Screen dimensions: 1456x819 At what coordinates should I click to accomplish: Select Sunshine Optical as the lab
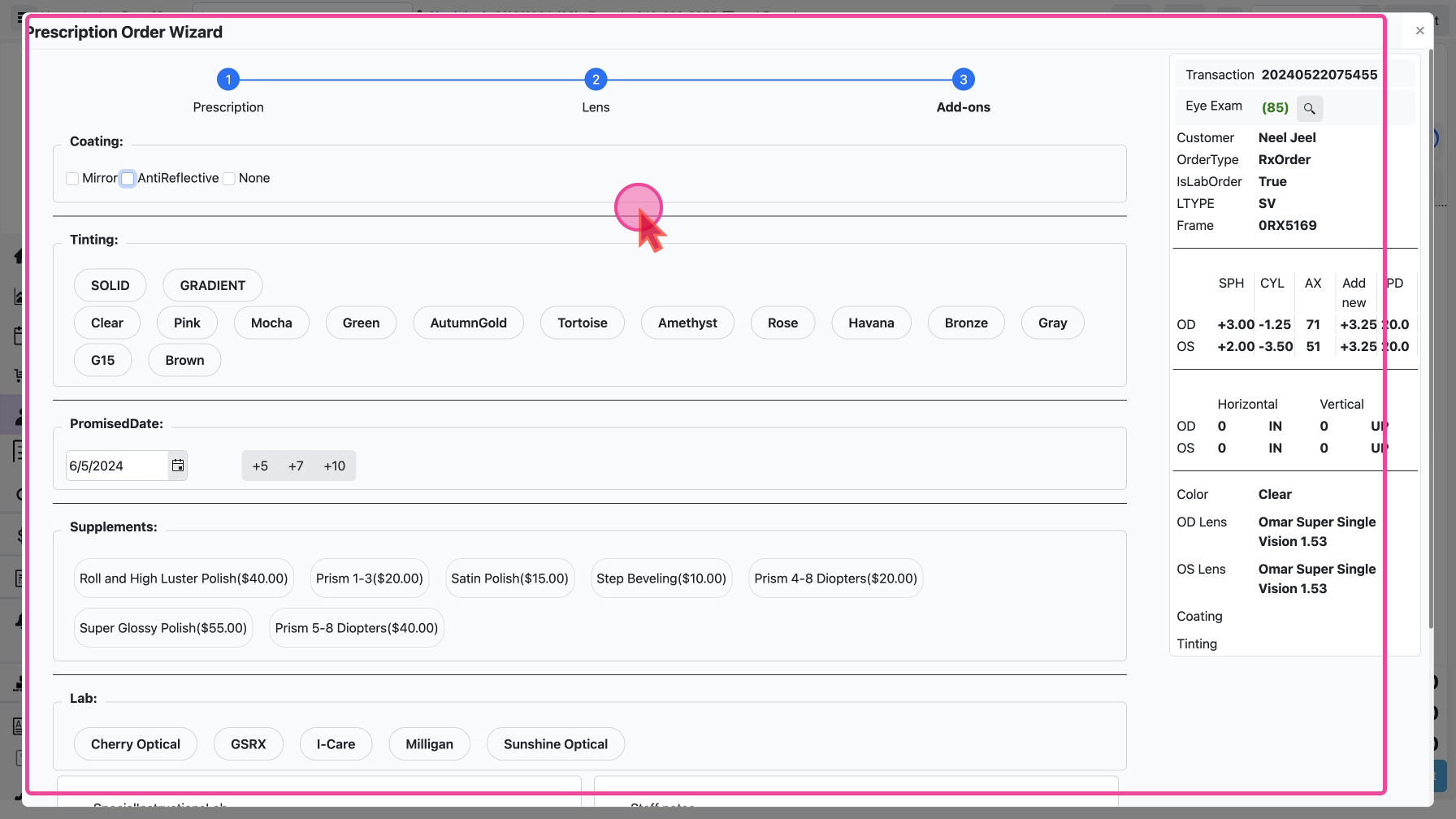click(555, 744)
